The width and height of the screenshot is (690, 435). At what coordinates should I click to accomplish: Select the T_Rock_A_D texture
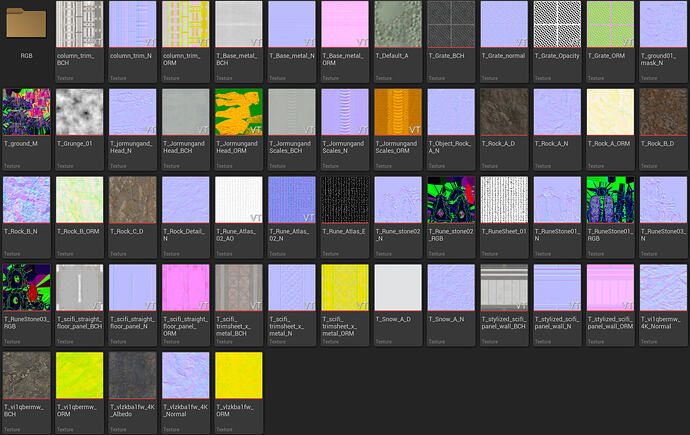(504, 113)
